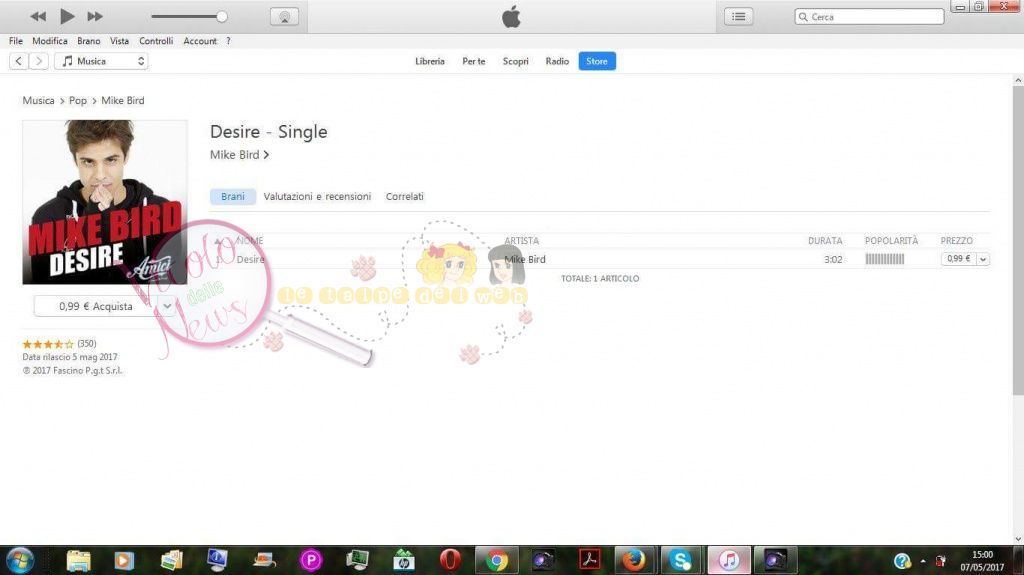Expand the track price dropdown arrow
The width and height of the screenshot is (1024, 575).
(x=983, y=259)
